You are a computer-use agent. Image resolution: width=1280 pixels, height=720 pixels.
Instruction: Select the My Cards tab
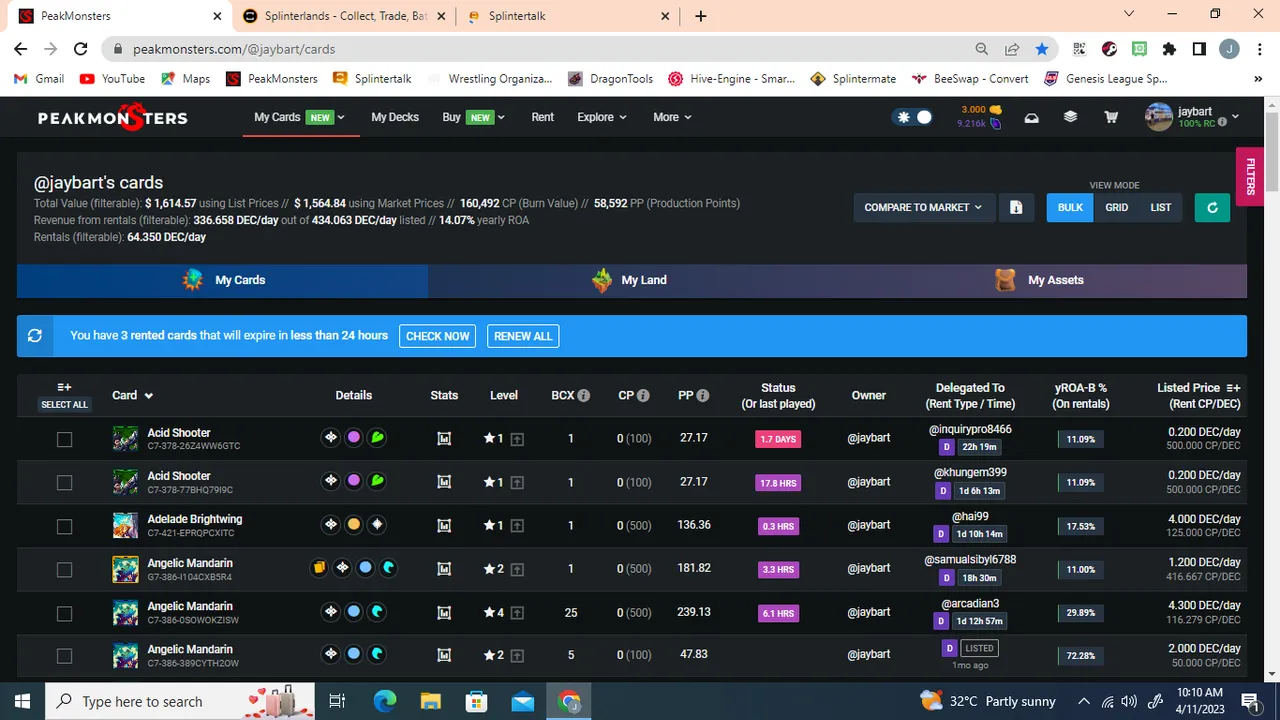(223, 280)
